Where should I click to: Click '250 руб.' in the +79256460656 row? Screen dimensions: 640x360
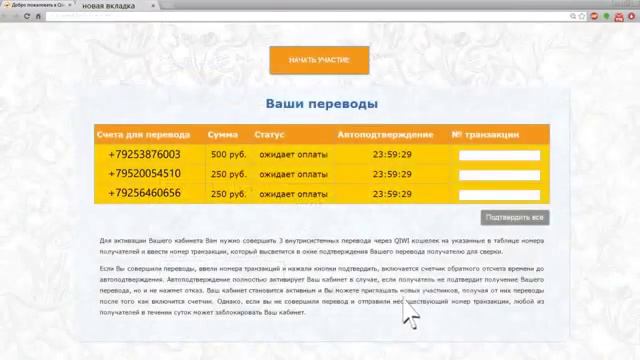(229, 194)
